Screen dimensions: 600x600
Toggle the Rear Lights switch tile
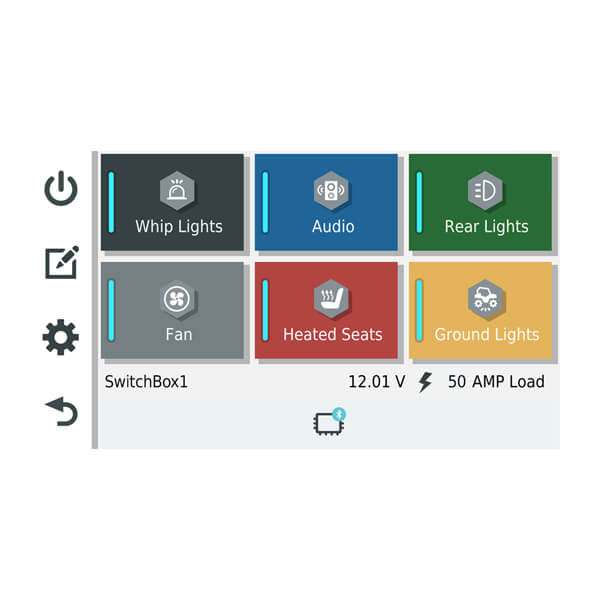click(x=480, y=202)
